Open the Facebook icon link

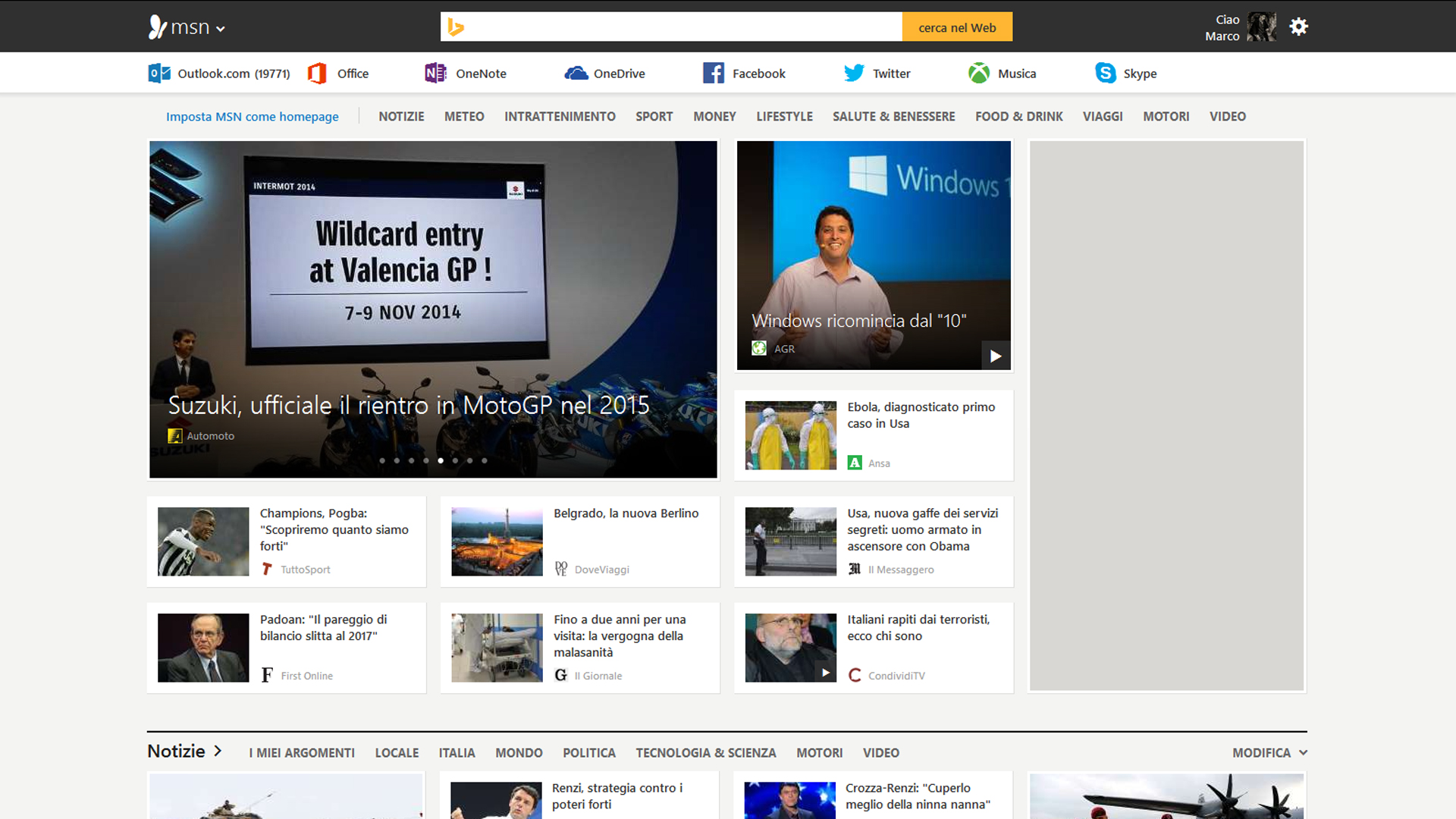click(x=713, y=74)
